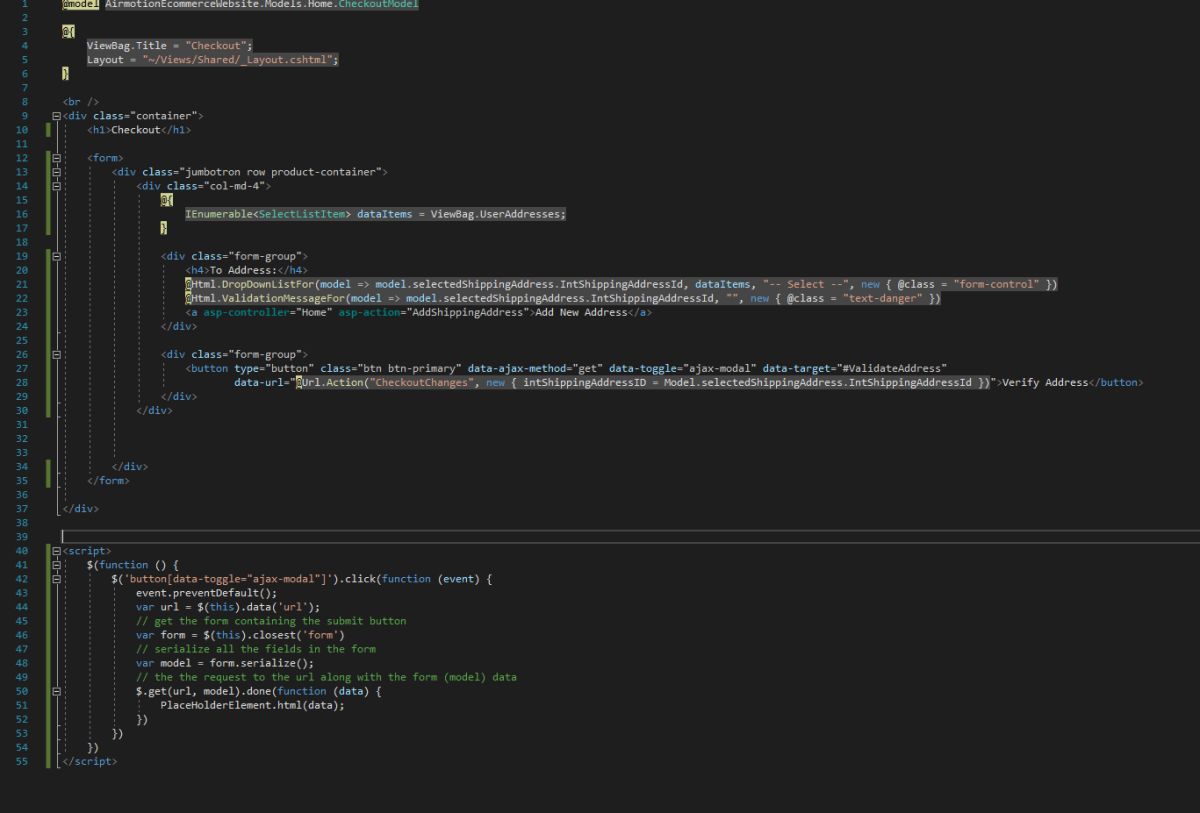Click the "#ValidateAddress" data-target value
1200x813 pixels.
[893, 368]
